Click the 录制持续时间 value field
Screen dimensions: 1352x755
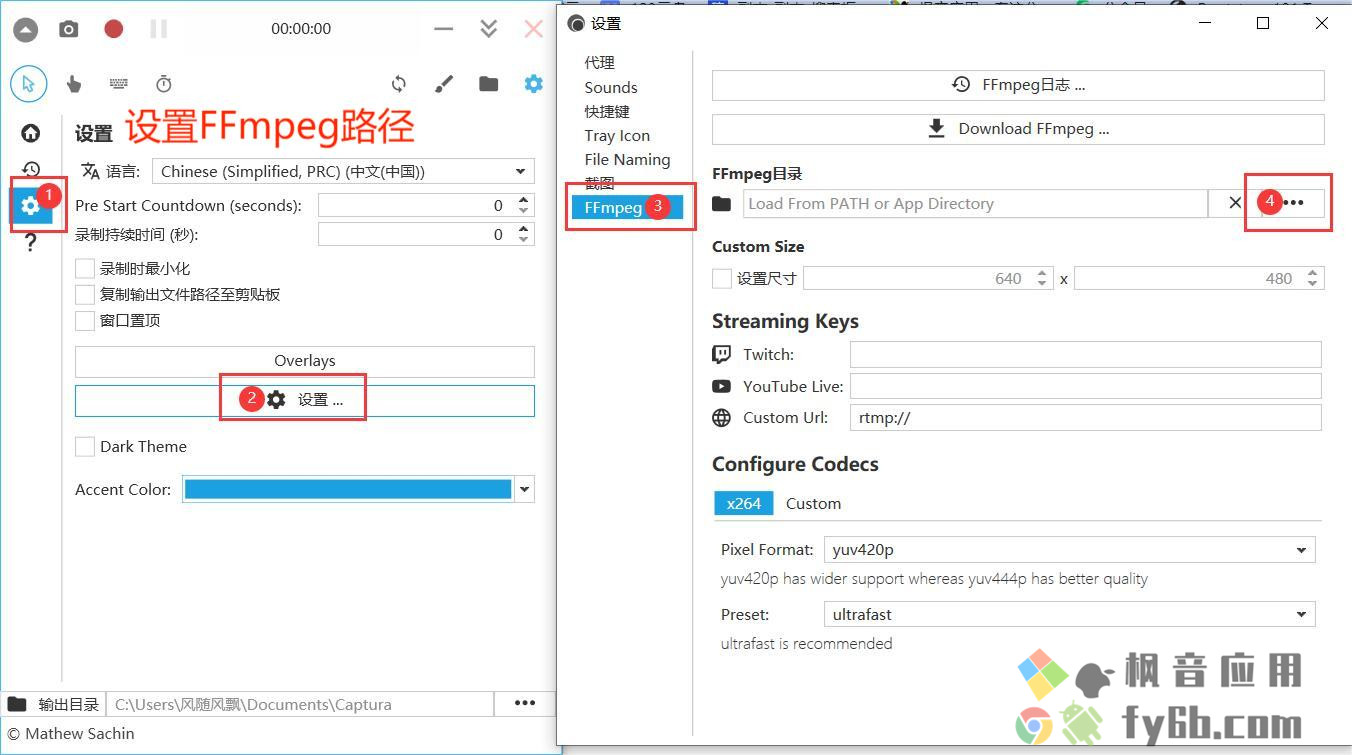(x=414, y=234)
